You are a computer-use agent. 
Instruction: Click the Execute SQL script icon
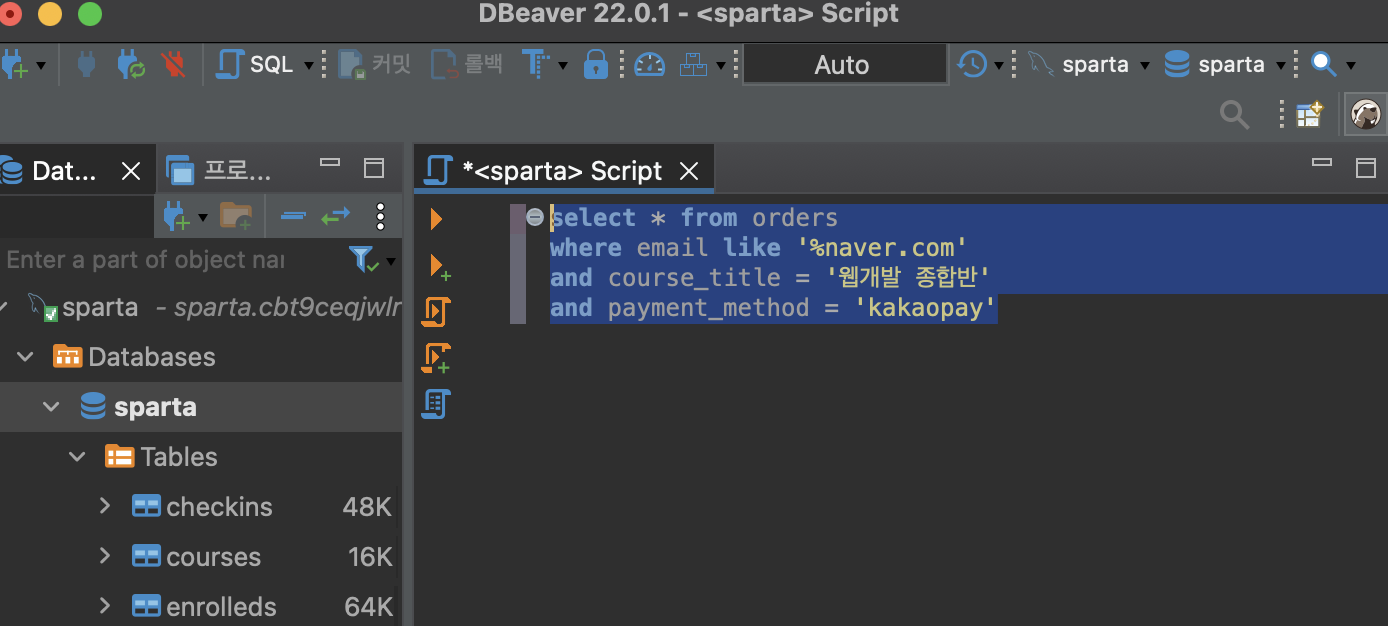click(436, 312)
